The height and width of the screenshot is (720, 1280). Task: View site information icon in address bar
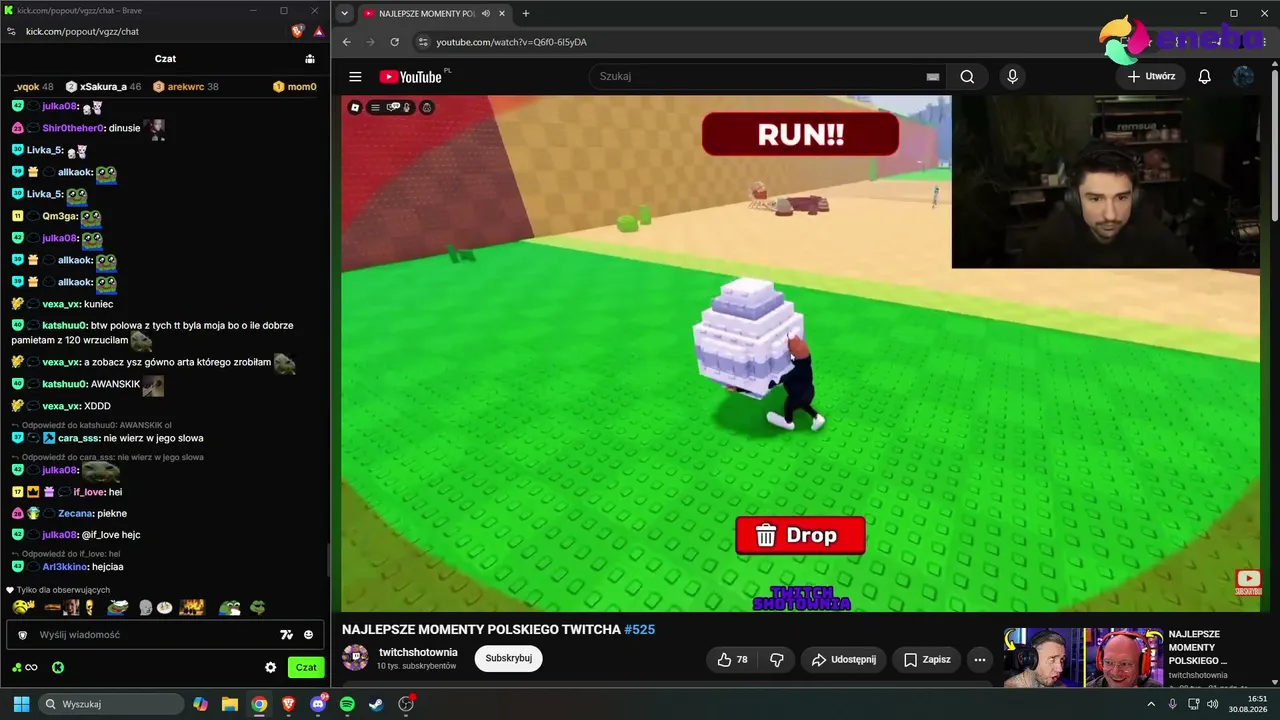point(423,42)
